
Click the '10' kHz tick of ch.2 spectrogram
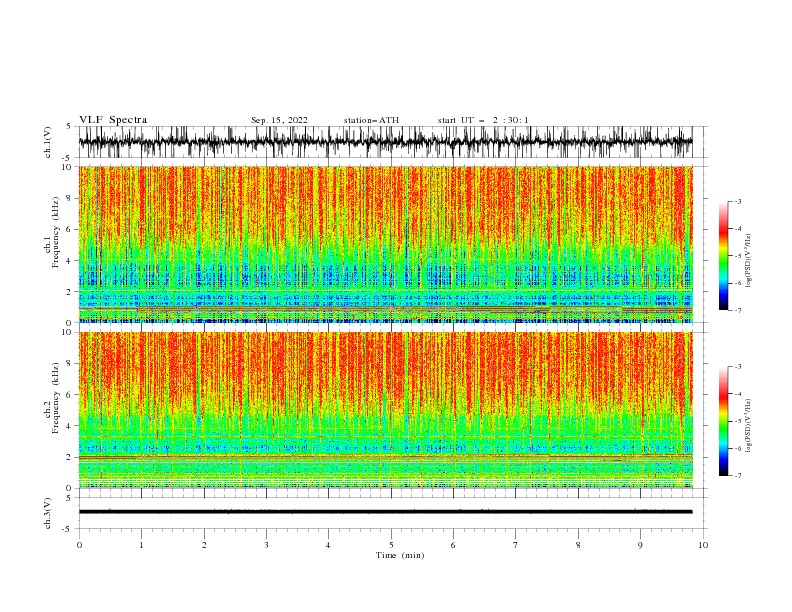(67, 332)
